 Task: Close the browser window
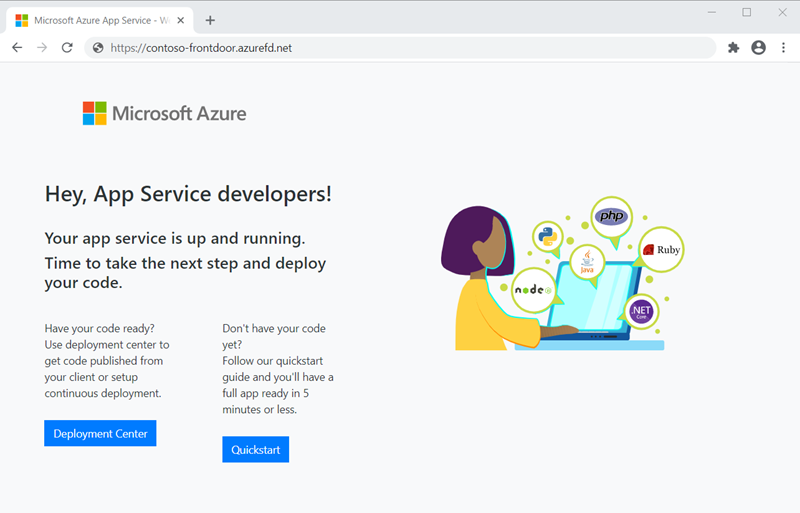tap(782, 12)
